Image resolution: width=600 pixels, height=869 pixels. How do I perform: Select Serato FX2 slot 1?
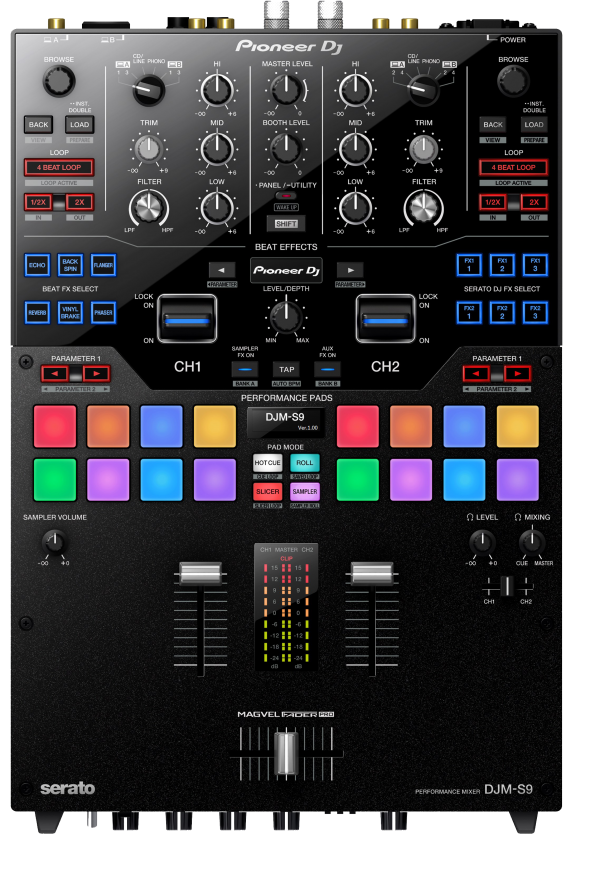point(469,313)
